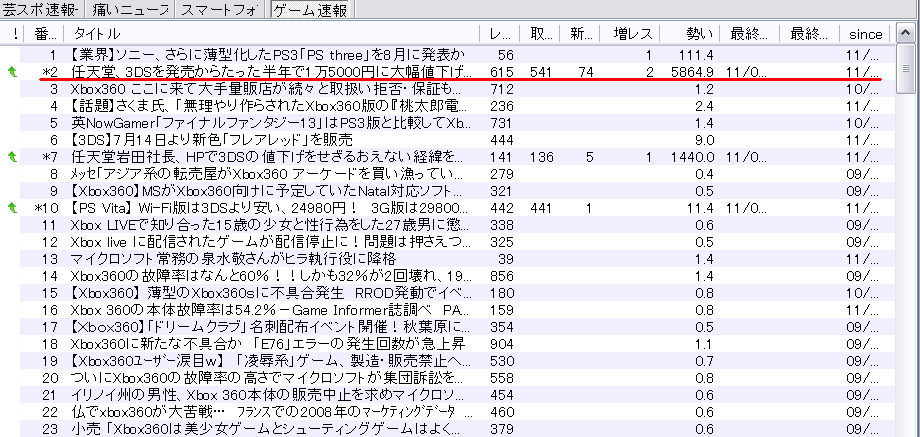Viewport: 920px width, 437px height.
Task: Select the ゲーム速報 board tab
Action: click(310, 9)
